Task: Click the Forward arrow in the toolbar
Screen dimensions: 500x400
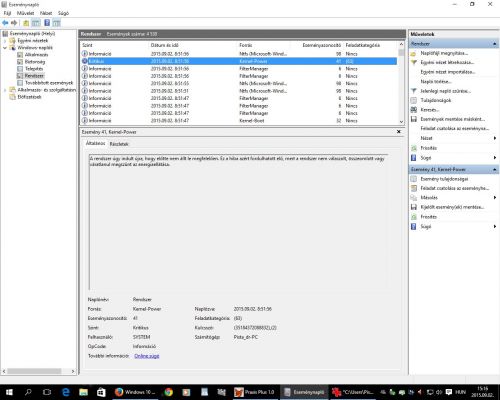Action: [x=14, y=23]
